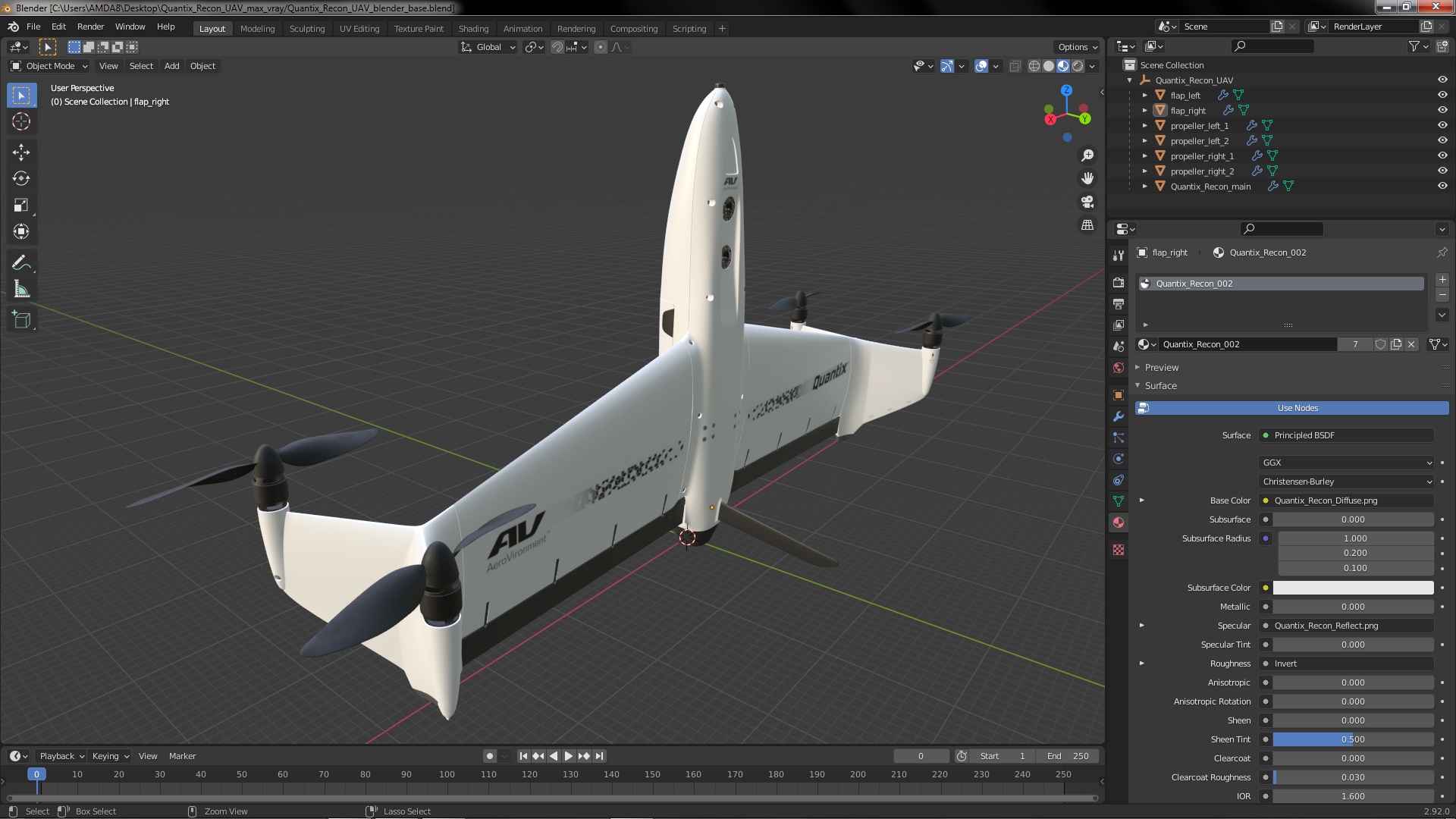Open the Texture properties checkerboard tab

pyautogui.click(x=1118, y=550)
